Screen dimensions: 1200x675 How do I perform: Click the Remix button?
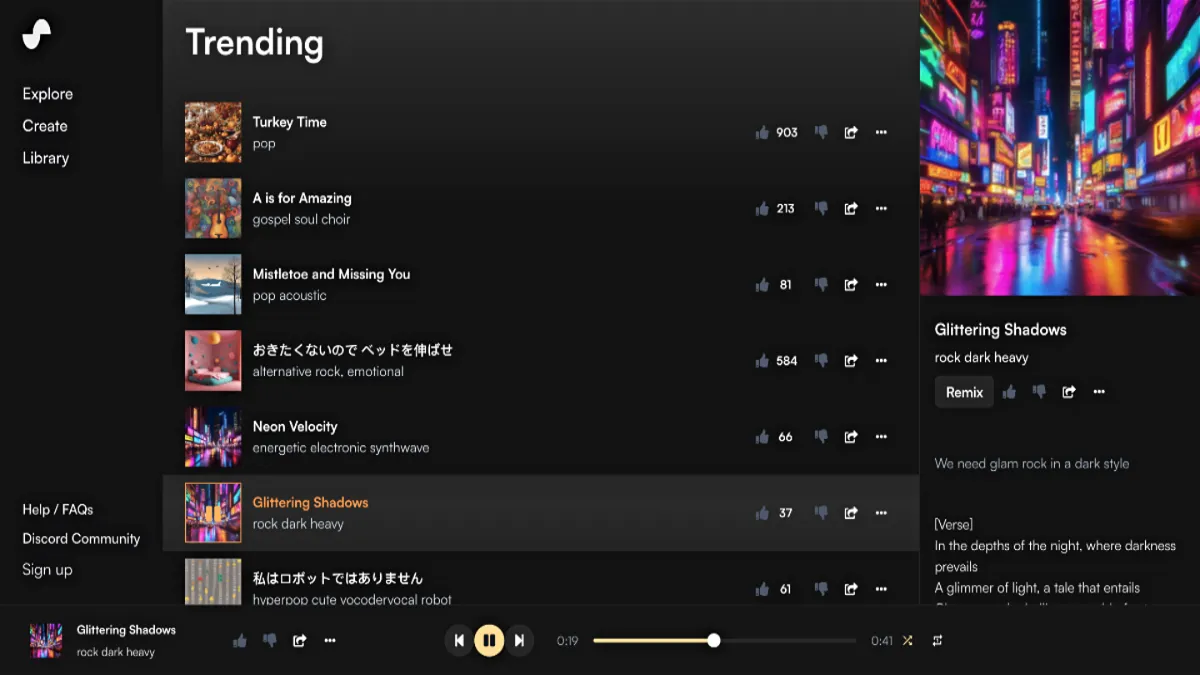pyautogui.click(x=964, y=392)
